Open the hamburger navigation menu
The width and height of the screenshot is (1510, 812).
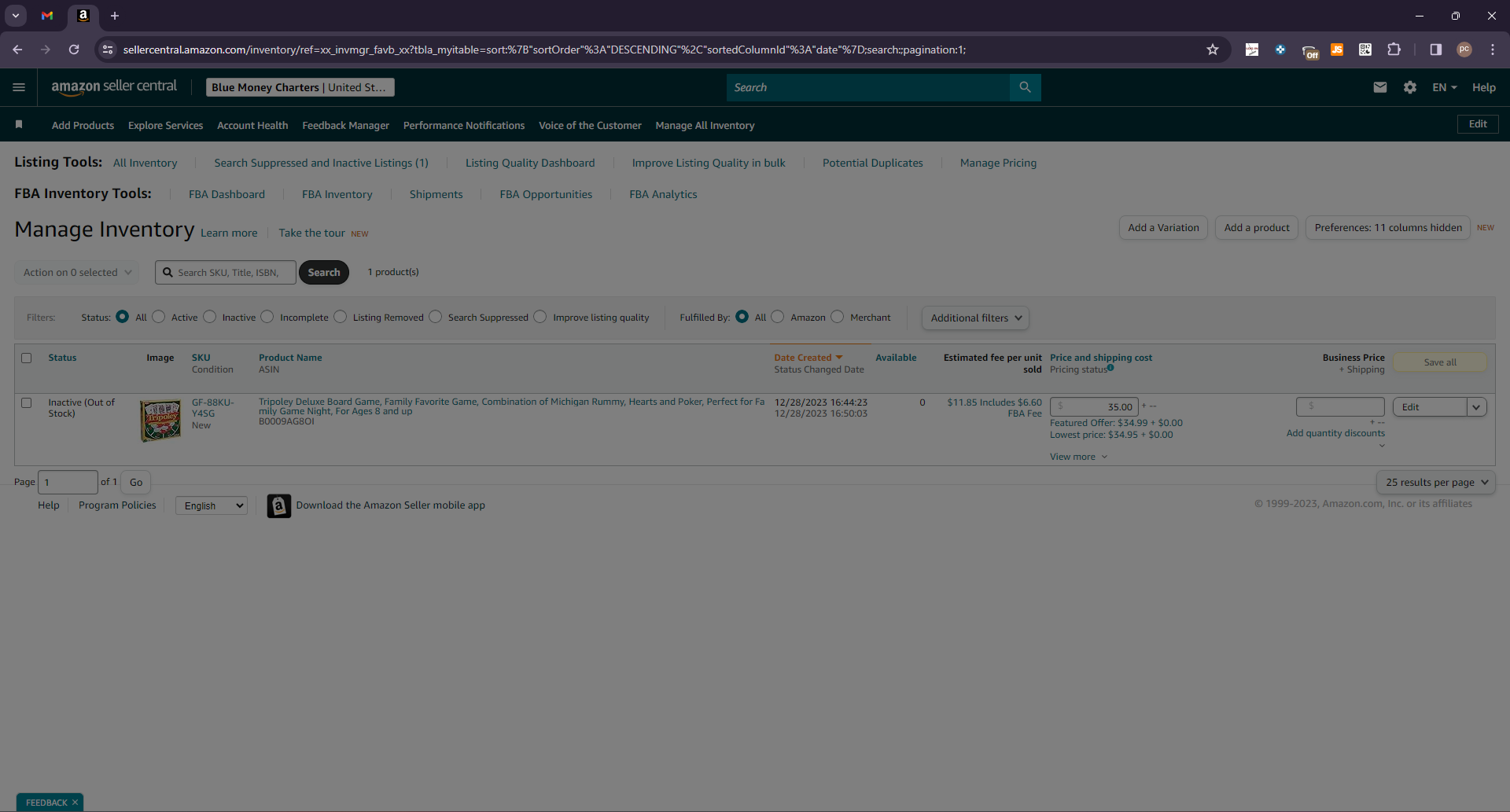click(x=19, y=87)
